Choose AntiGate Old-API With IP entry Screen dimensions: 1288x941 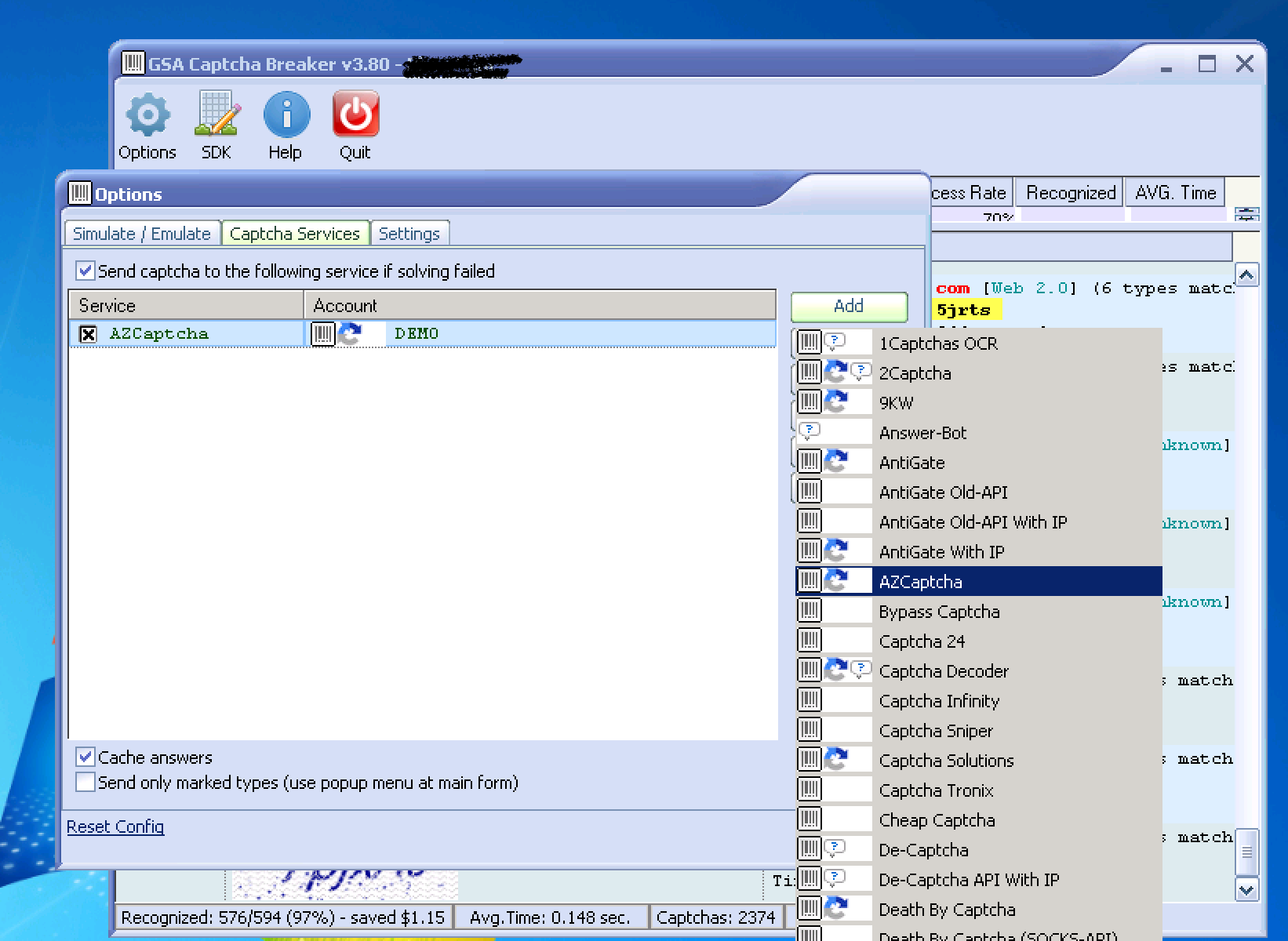(x=978, y=521)
